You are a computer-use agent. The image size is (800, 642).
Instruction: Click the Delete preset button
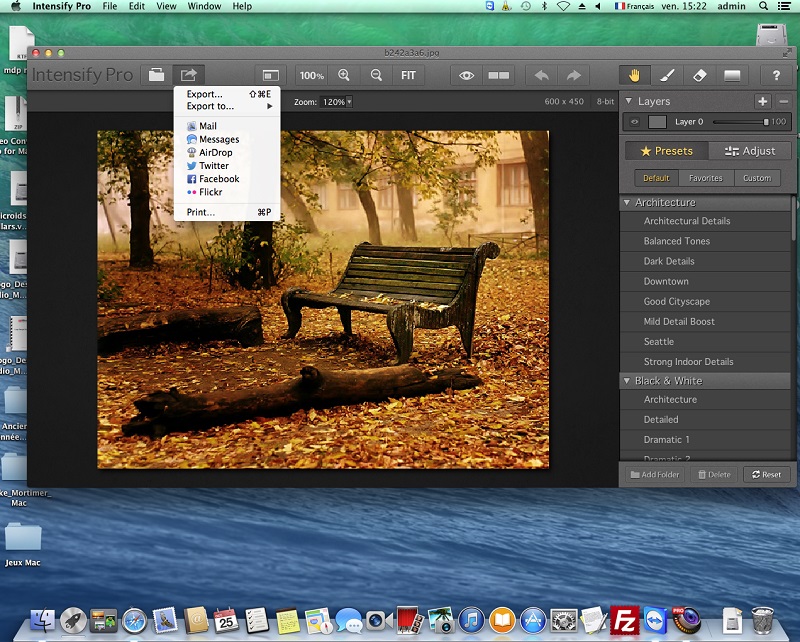[x=714, y=475]
